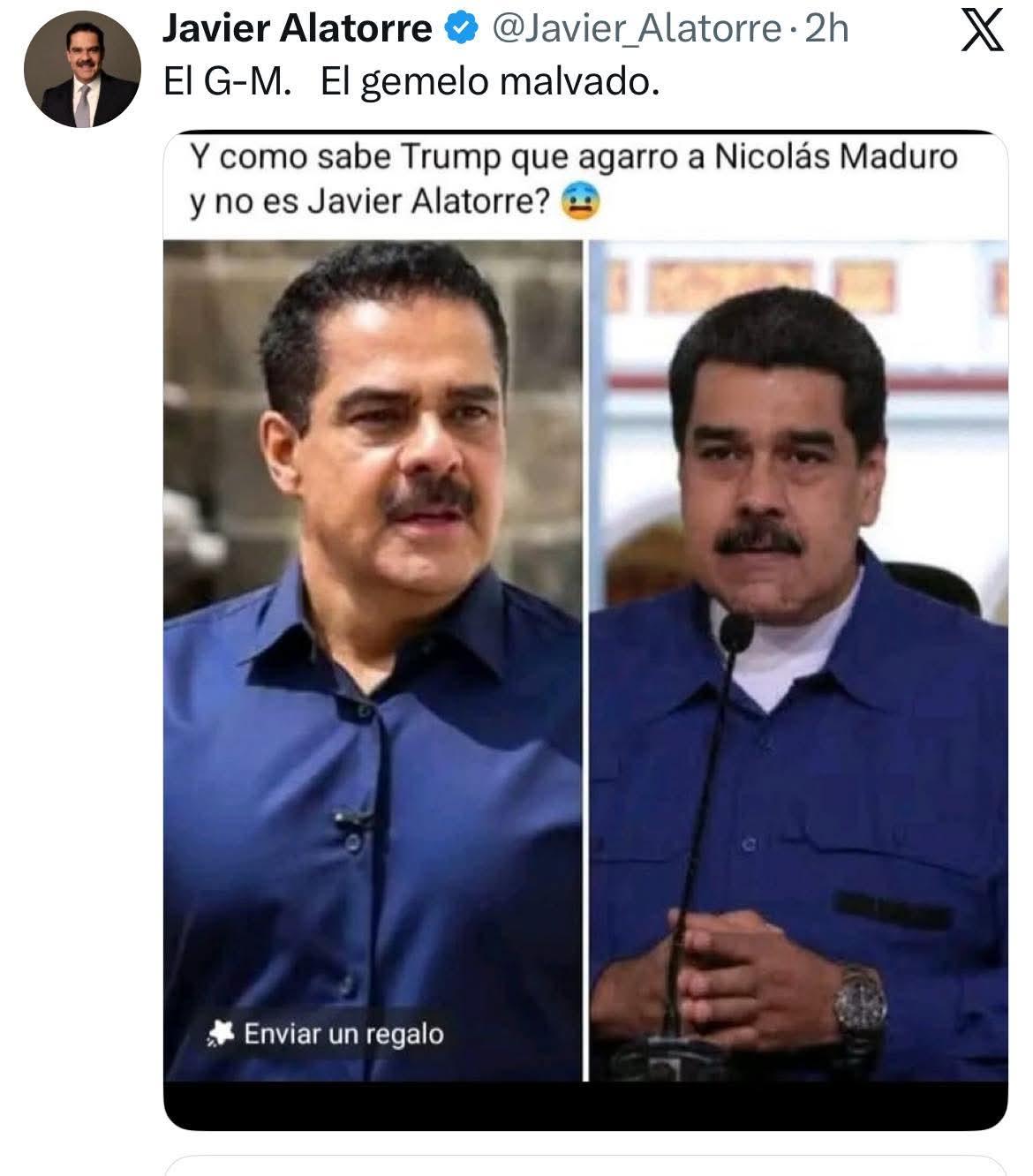Open the round profile avatar photo
This screenshot has height=1176, width=1033.
point(82,69)
